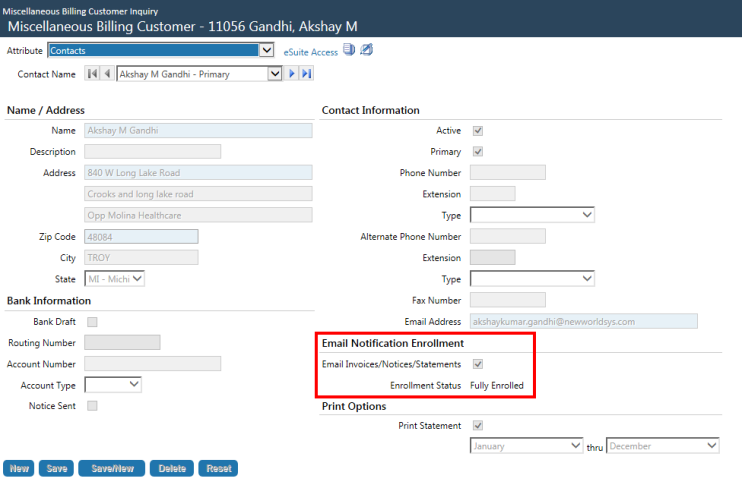Uncheck Email Invoices/Notices/Statements checkbox

477,364
